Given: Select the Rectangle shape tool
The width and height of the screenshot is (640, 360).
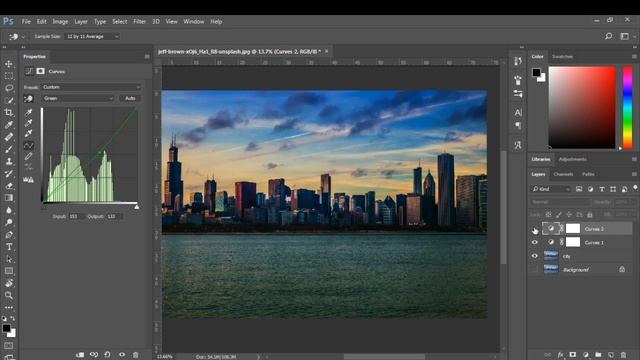Looking at the screenshot, I should (9, 271).
